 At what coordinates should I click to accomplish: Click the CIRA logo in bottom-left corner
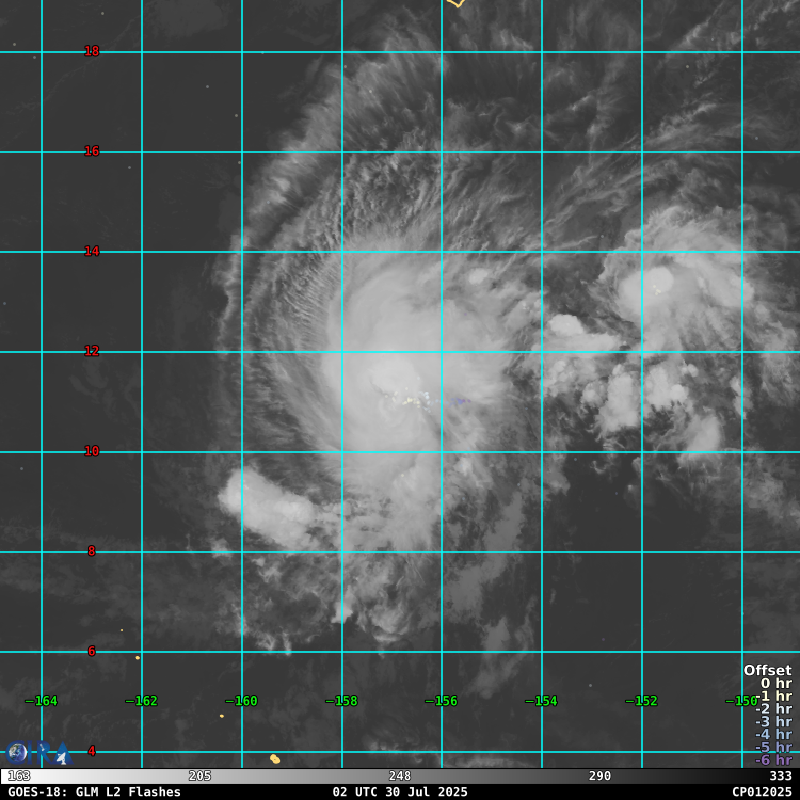tap(19, 752)
